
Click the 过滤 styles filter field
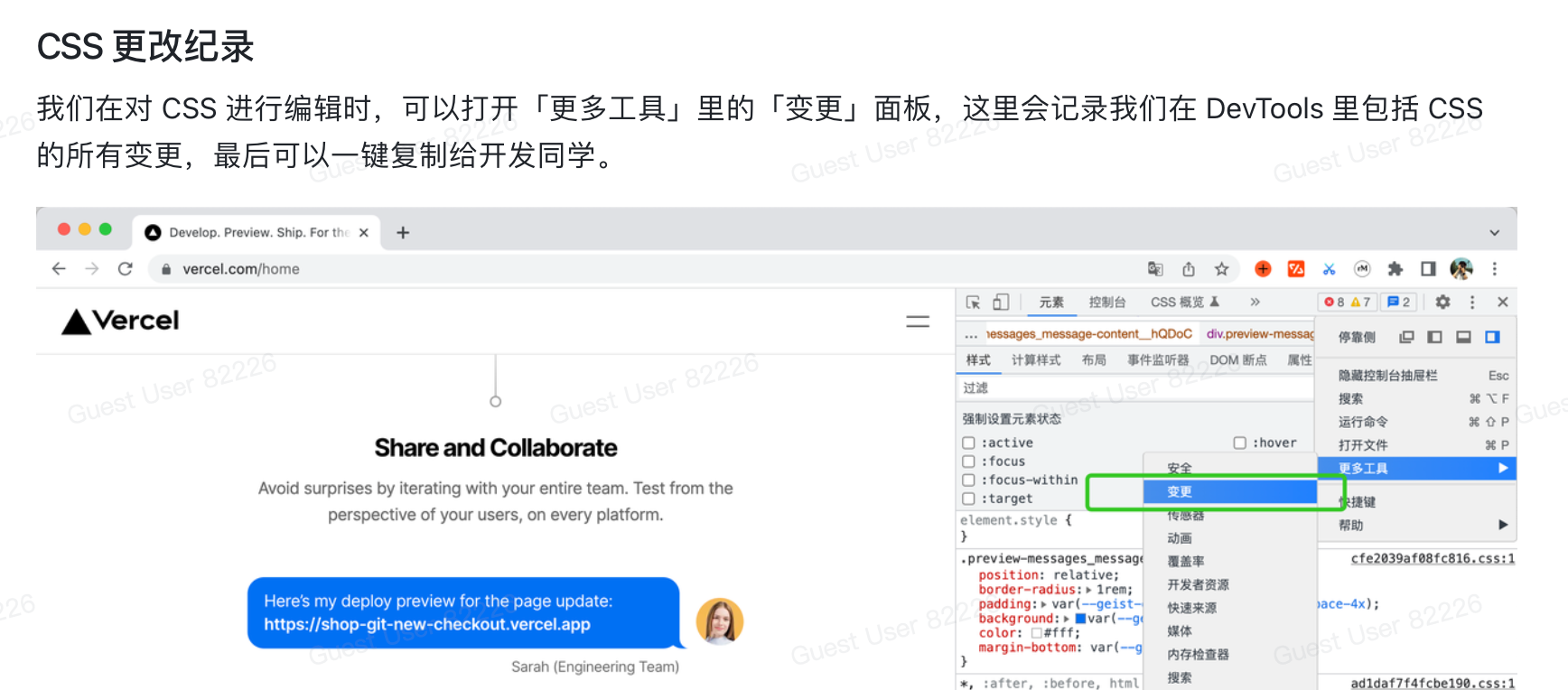(x=1135, y=388)
